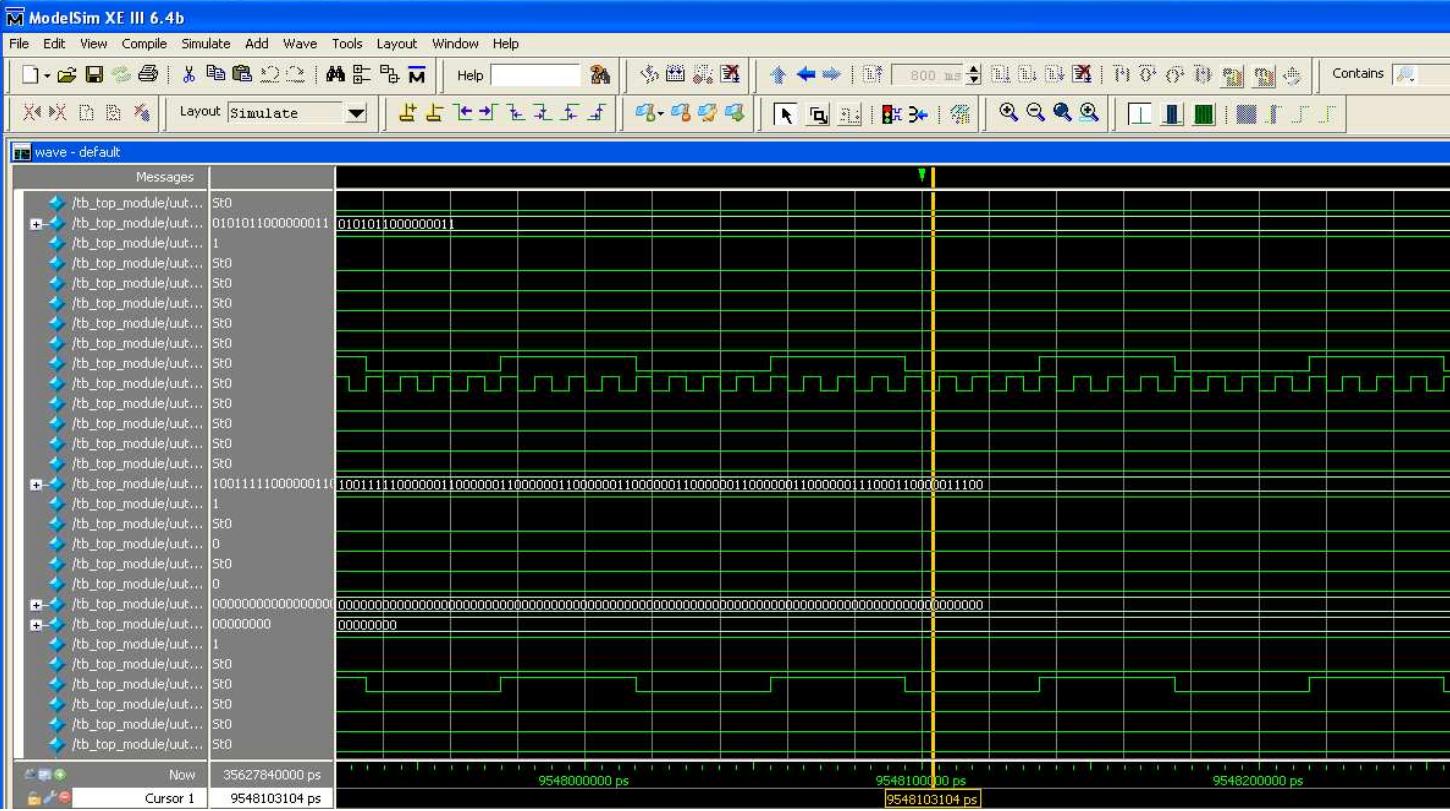
Task: Click the Cursor 1 label
Action: pyautogui.click(x=170, y=799)
